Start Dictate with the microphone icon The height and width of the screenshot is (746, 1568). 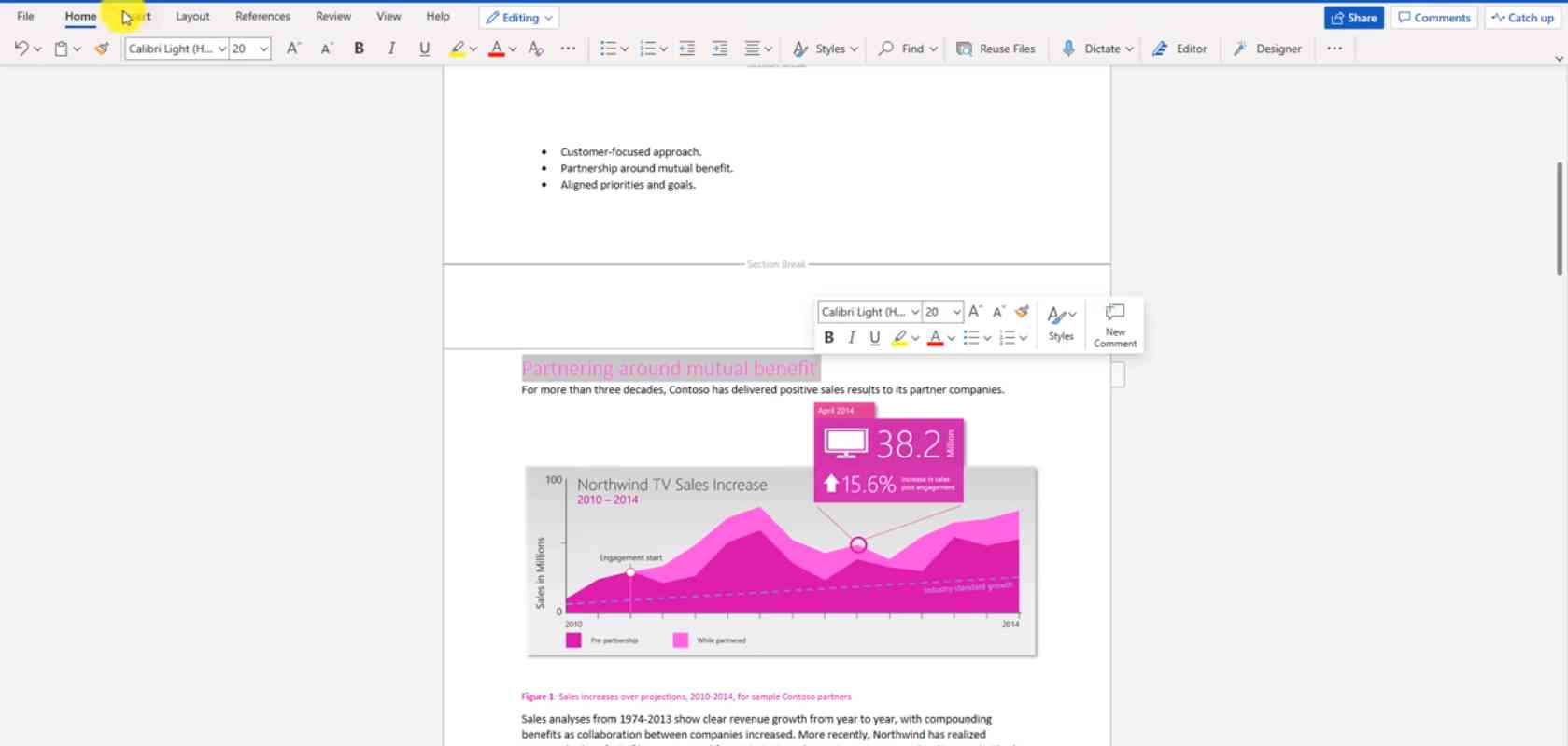coord(1068,49)
